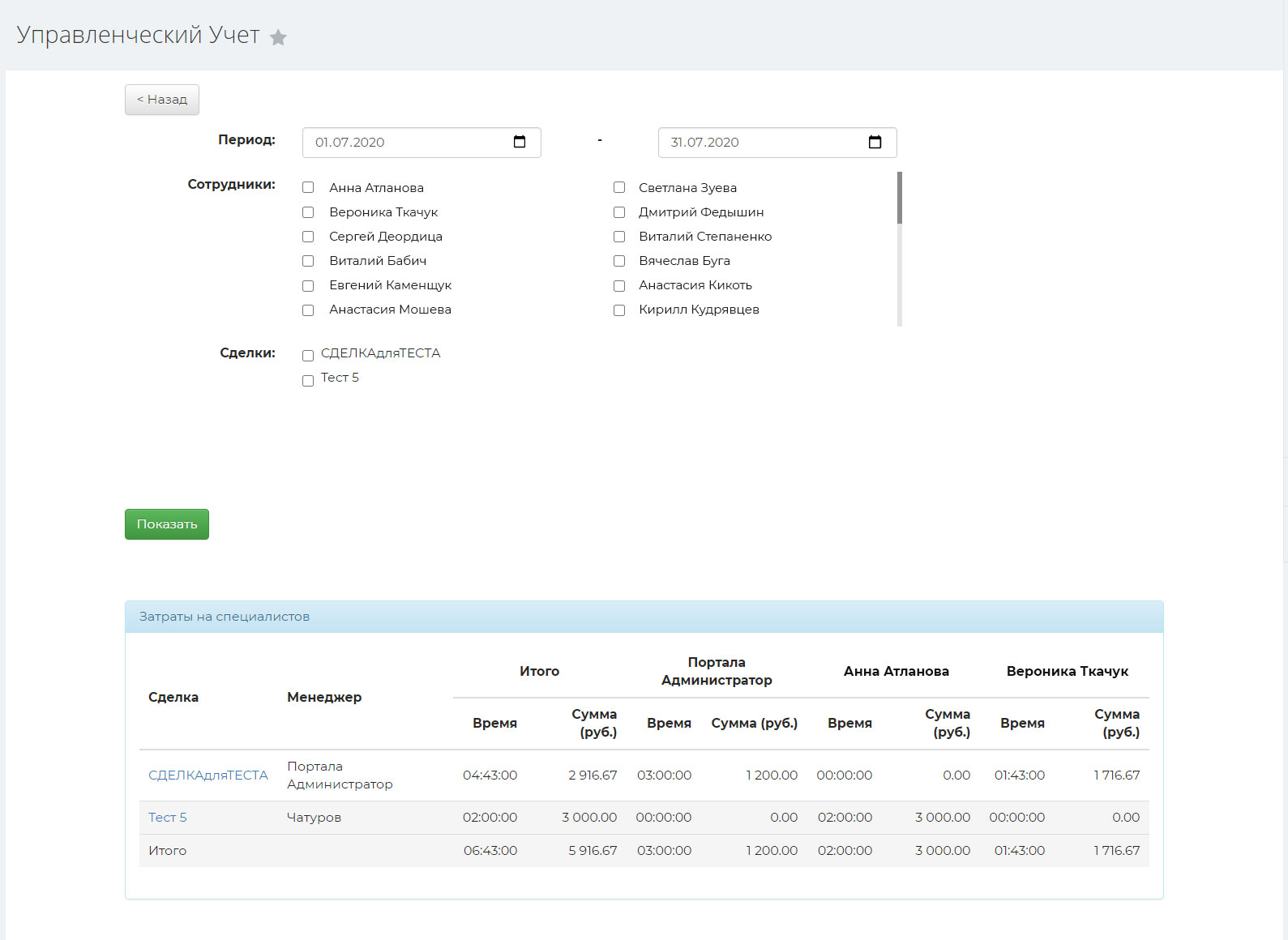The height and width of the screenshot is (940, 1288).
Task: Click the start date field 01.07.2020
Action: click(x=405, y=143)
